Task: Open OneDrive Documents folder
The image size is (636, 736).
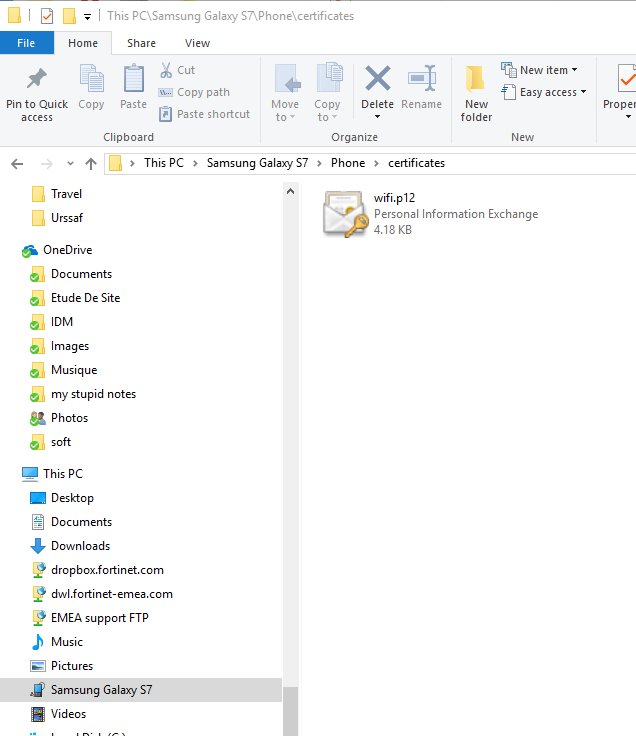Action: coord(81,274)
